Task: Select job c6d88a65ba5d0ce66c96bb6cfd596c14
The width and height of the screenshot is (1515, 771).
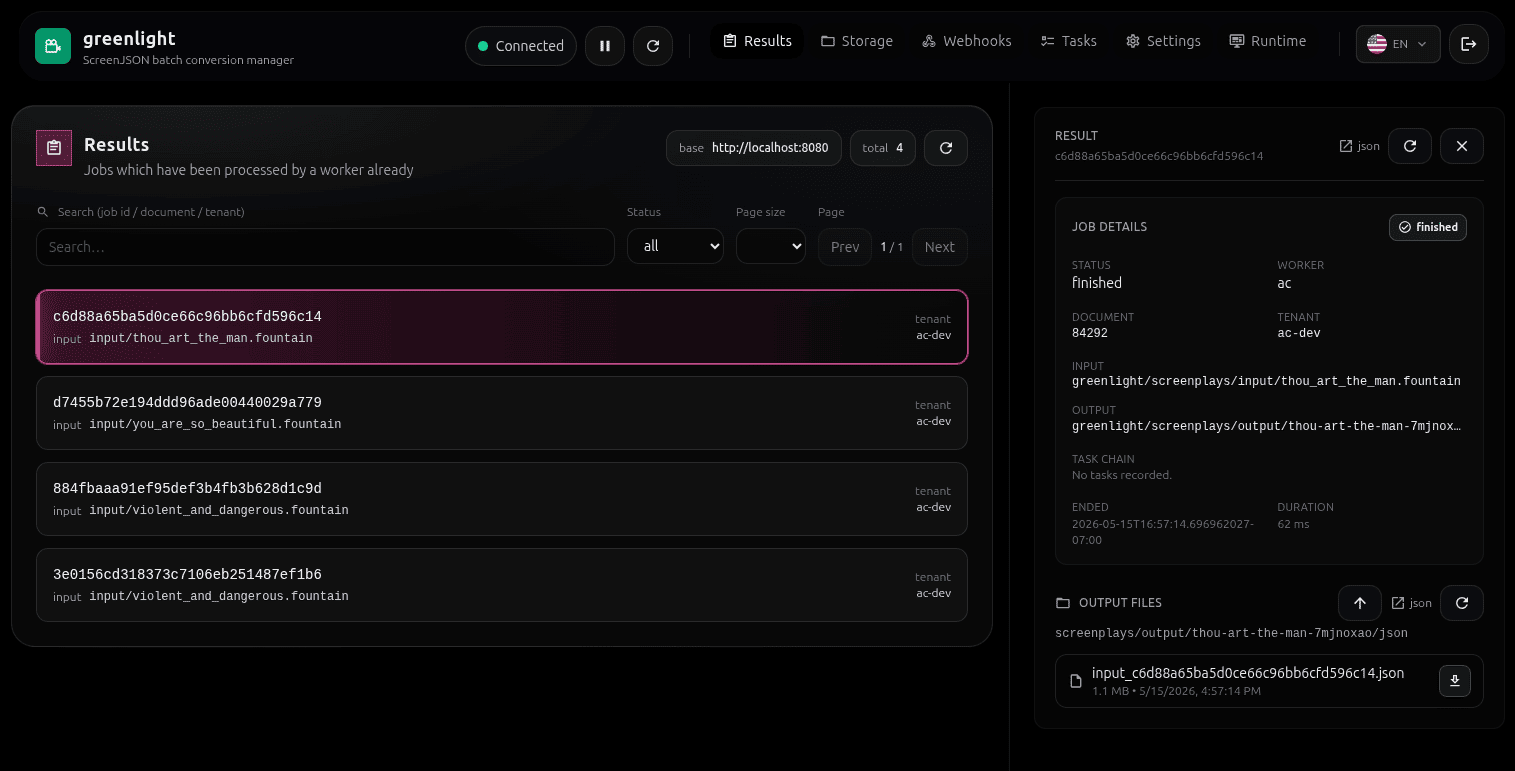Action: 502,327
